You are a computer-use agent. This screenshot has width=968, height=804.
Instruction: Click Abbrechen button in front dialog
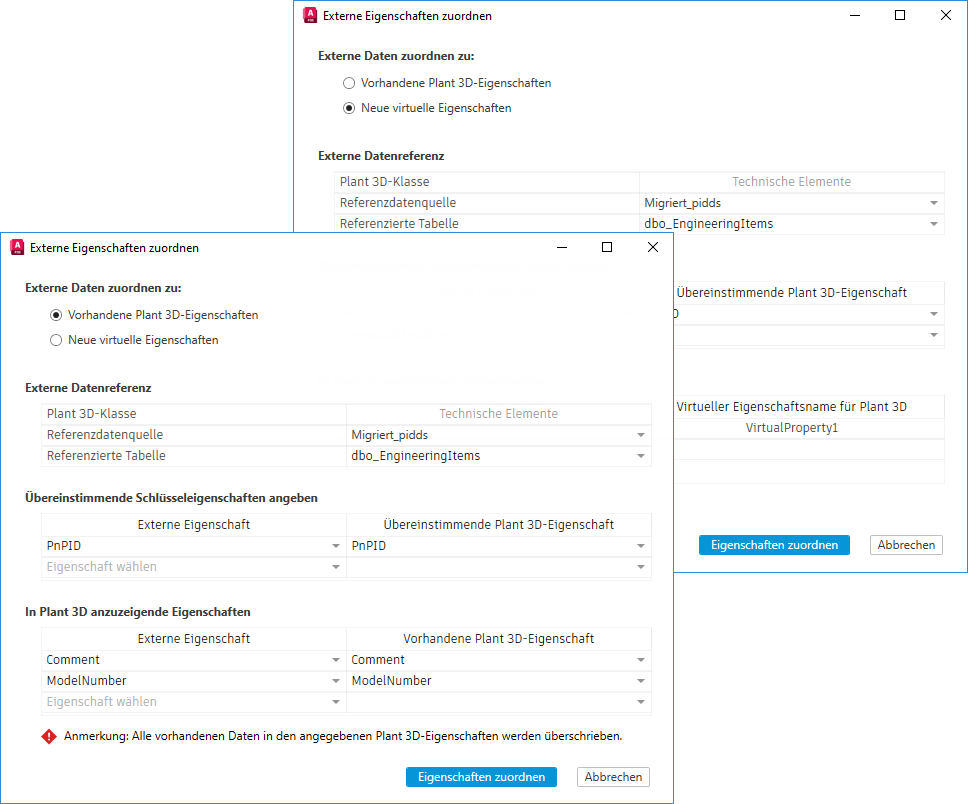click(613, 777)
